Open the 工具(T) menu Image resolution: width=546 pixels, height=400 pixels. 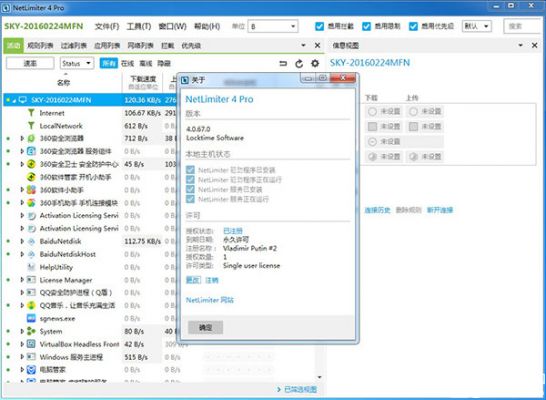139,26
